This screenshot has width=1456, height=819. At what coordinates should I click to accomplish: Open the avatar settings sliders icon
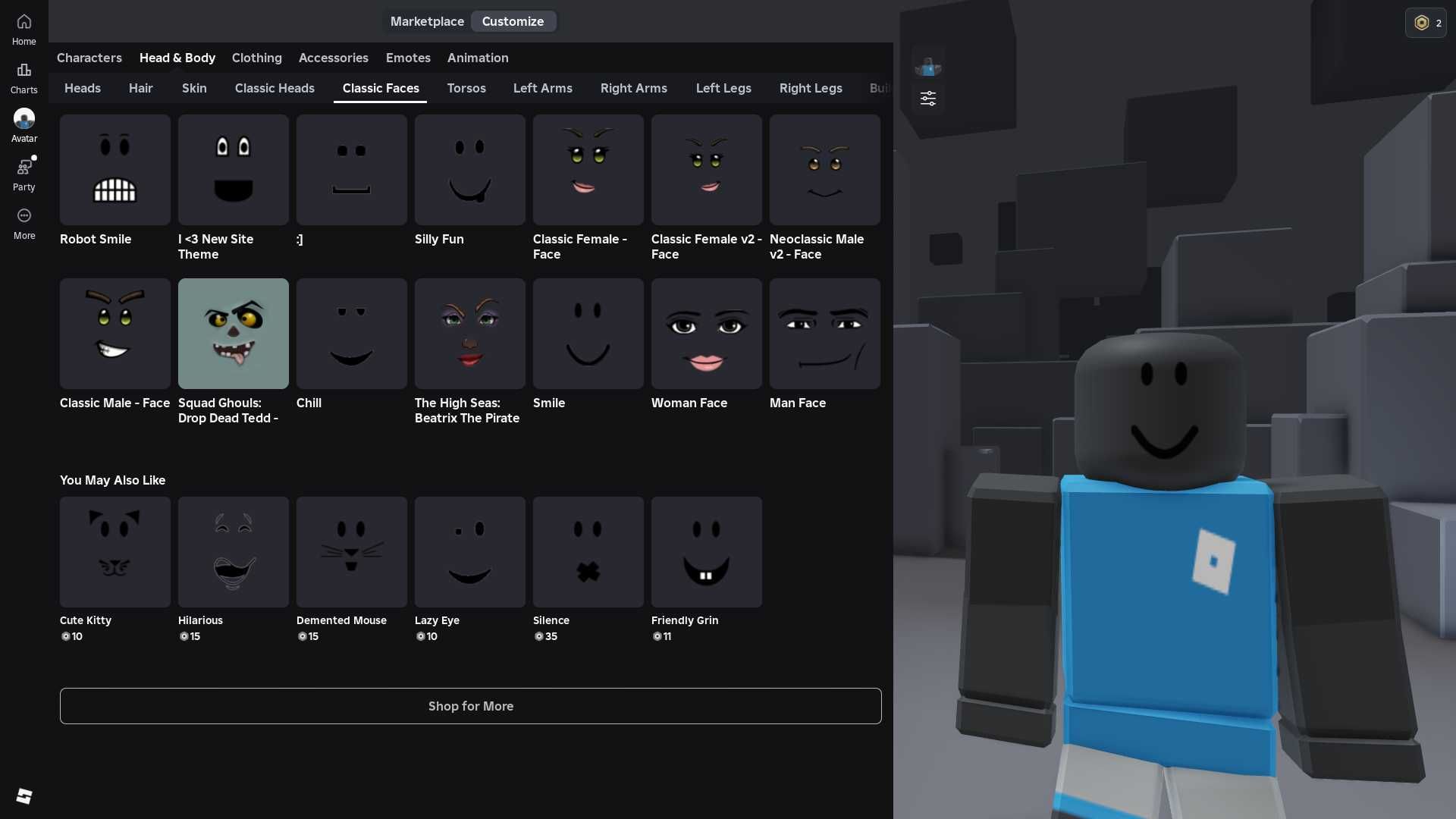(x=927, y=99)
